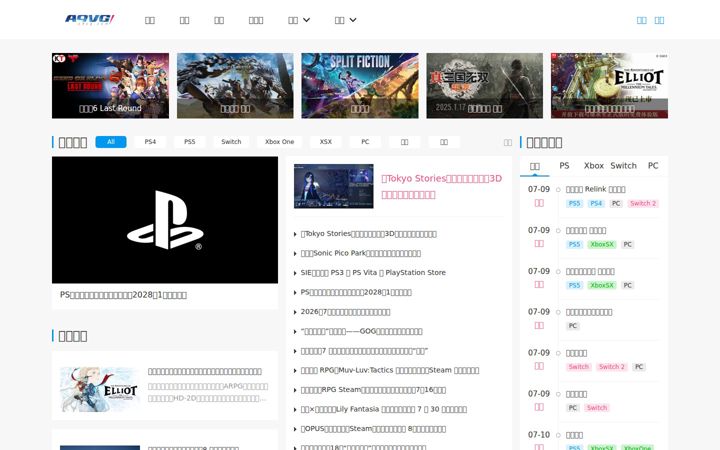720x450 pixels.
Task: Open the Elliot article thumbnail in the lower-left section
Action: pyautogui.click(x=100, y=389)
